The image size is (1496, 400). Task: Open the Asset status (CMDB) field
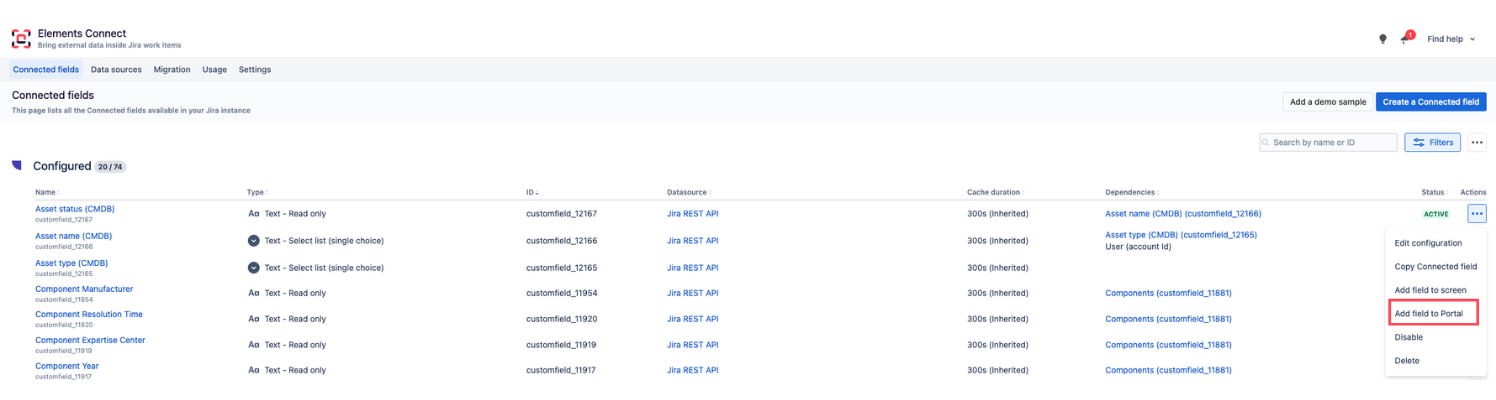tap(75, 209)
